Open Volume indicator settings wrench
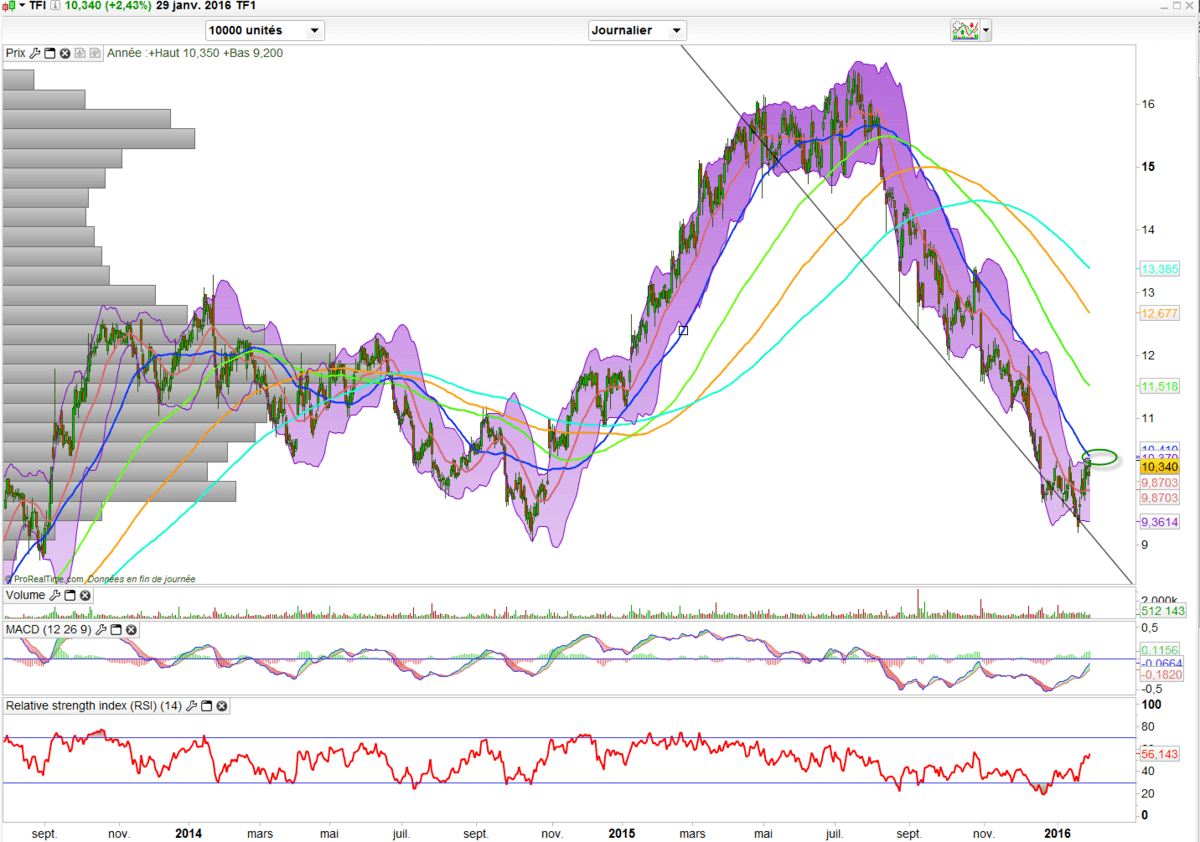 (x=54, y=596)
